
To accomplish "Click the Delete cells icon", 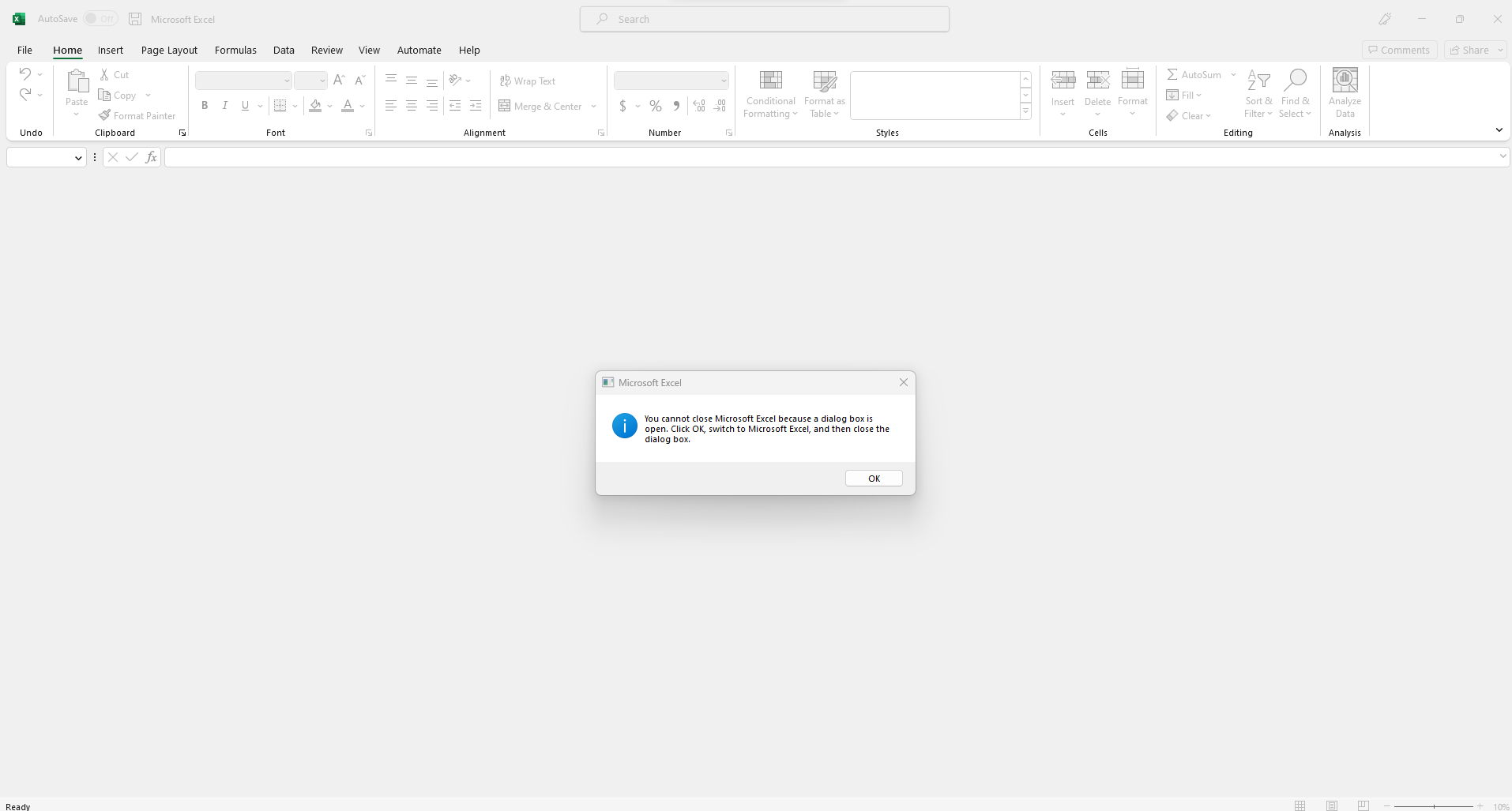I will pos(1098,79).
